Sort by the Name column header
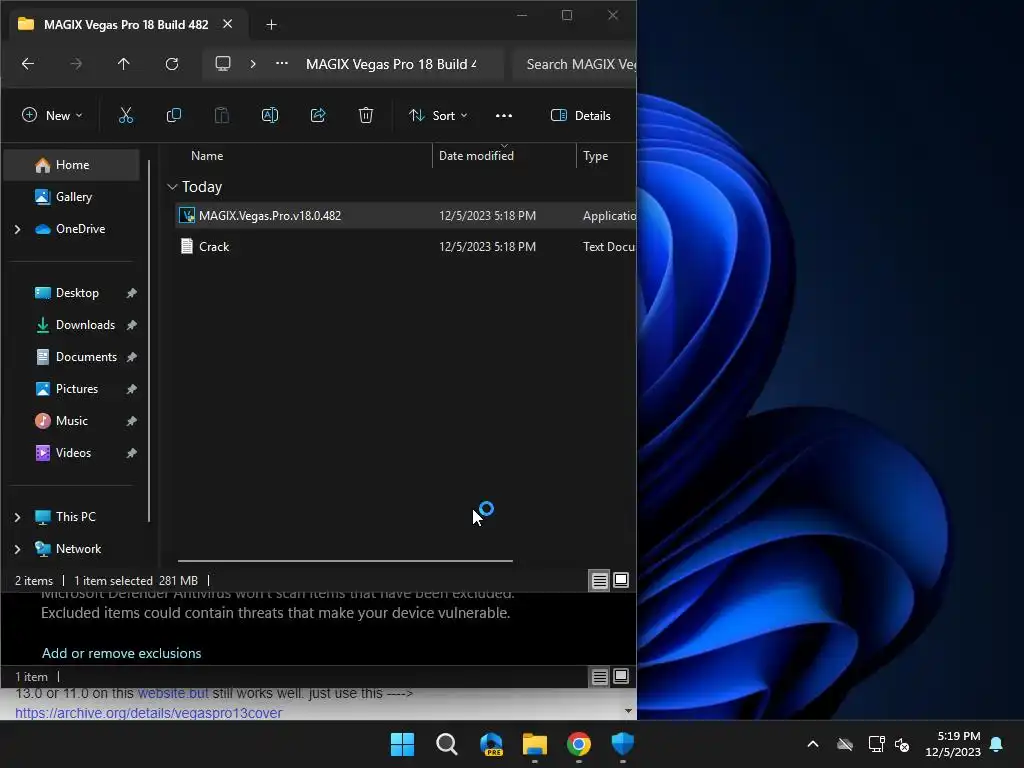The width and height of the screenshot is (1024, 768). 206,156
